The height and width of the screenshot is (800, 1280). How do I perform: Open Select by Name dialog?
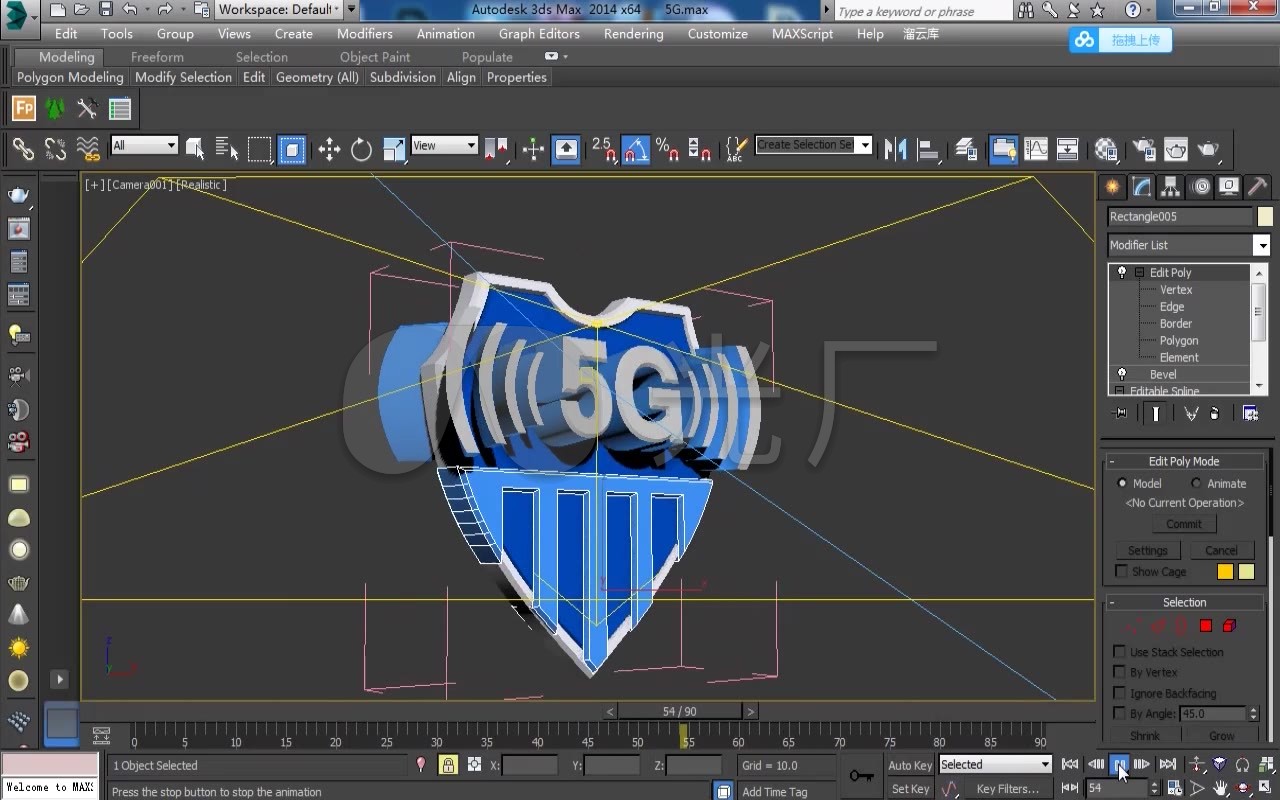[x=227, y=148]
